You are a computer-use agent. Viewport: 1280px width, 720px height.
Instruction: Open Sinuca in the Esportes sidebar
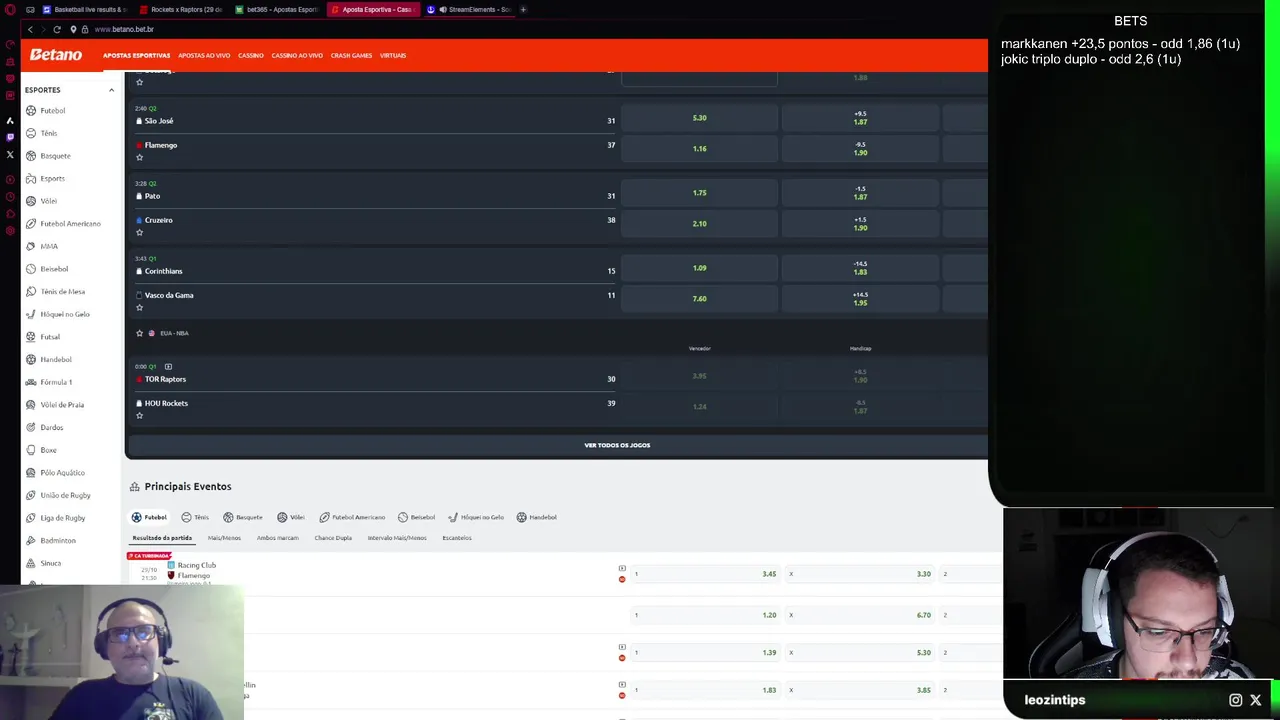tap(50, 563)
